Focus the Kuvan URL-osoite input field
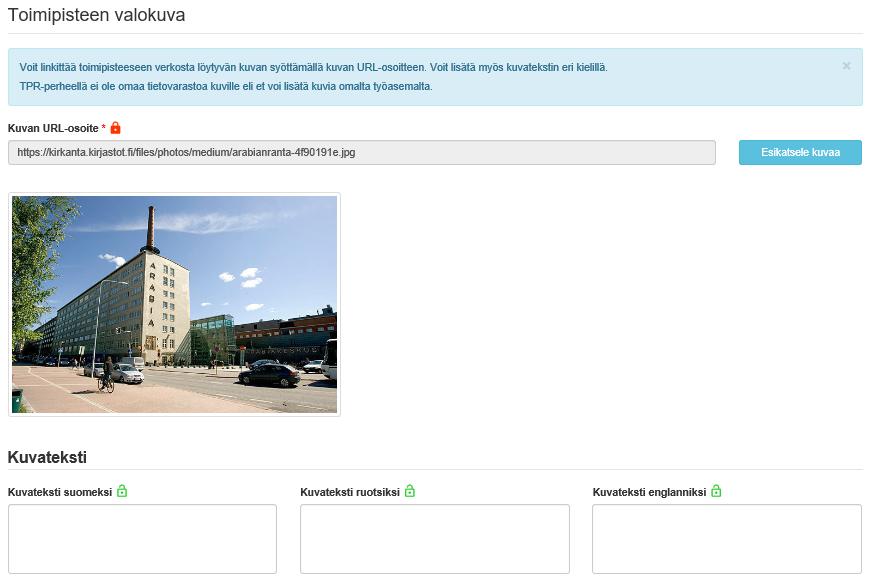This screenshot has width=882, height=587. pyautogui.click(x=362, y=152)
